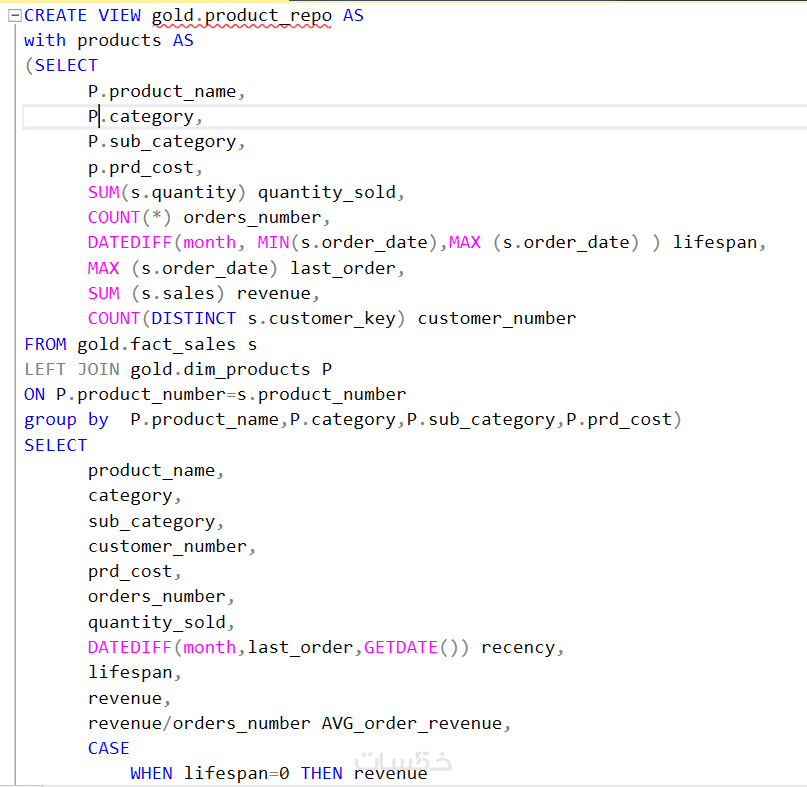Click the ON join condition keyword
The height and width of the screenshot is (787, 807).
pyautogui.click(x=34, y=395)
